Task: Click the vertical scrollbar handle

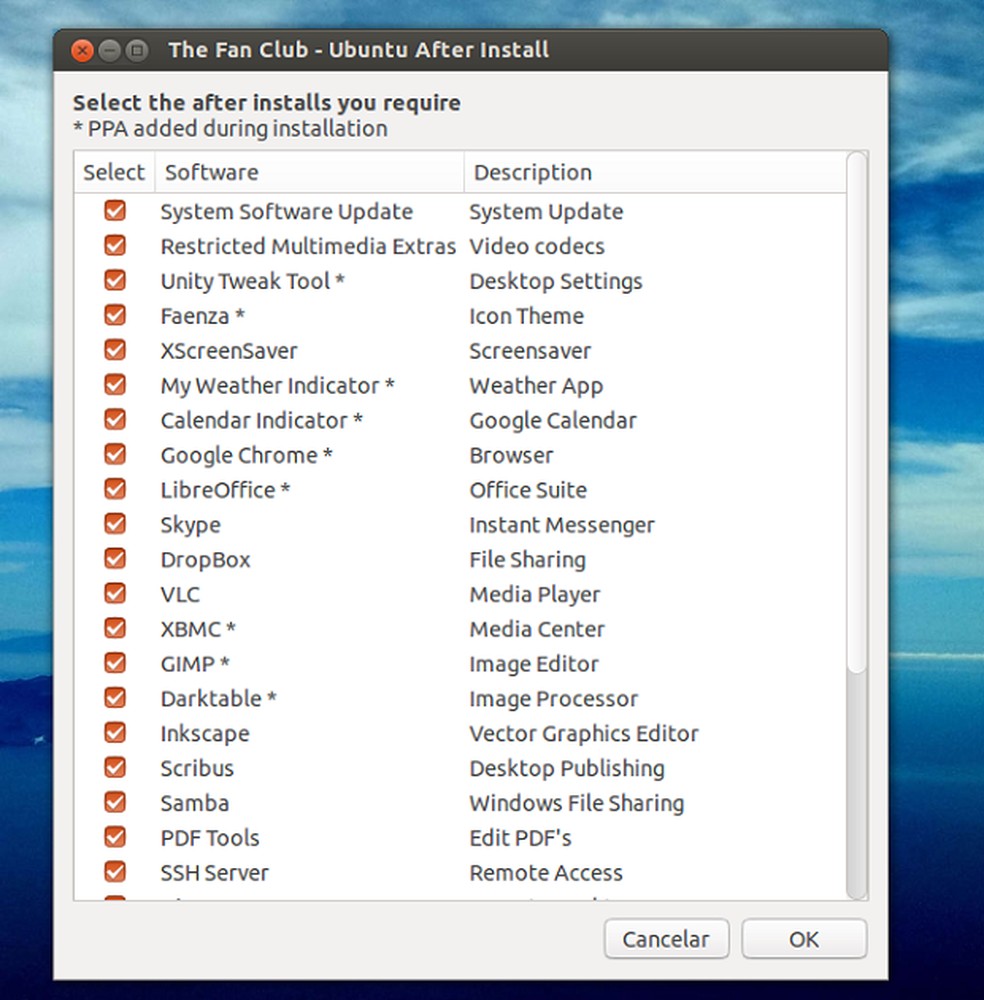Action: (x=856, y=412)
